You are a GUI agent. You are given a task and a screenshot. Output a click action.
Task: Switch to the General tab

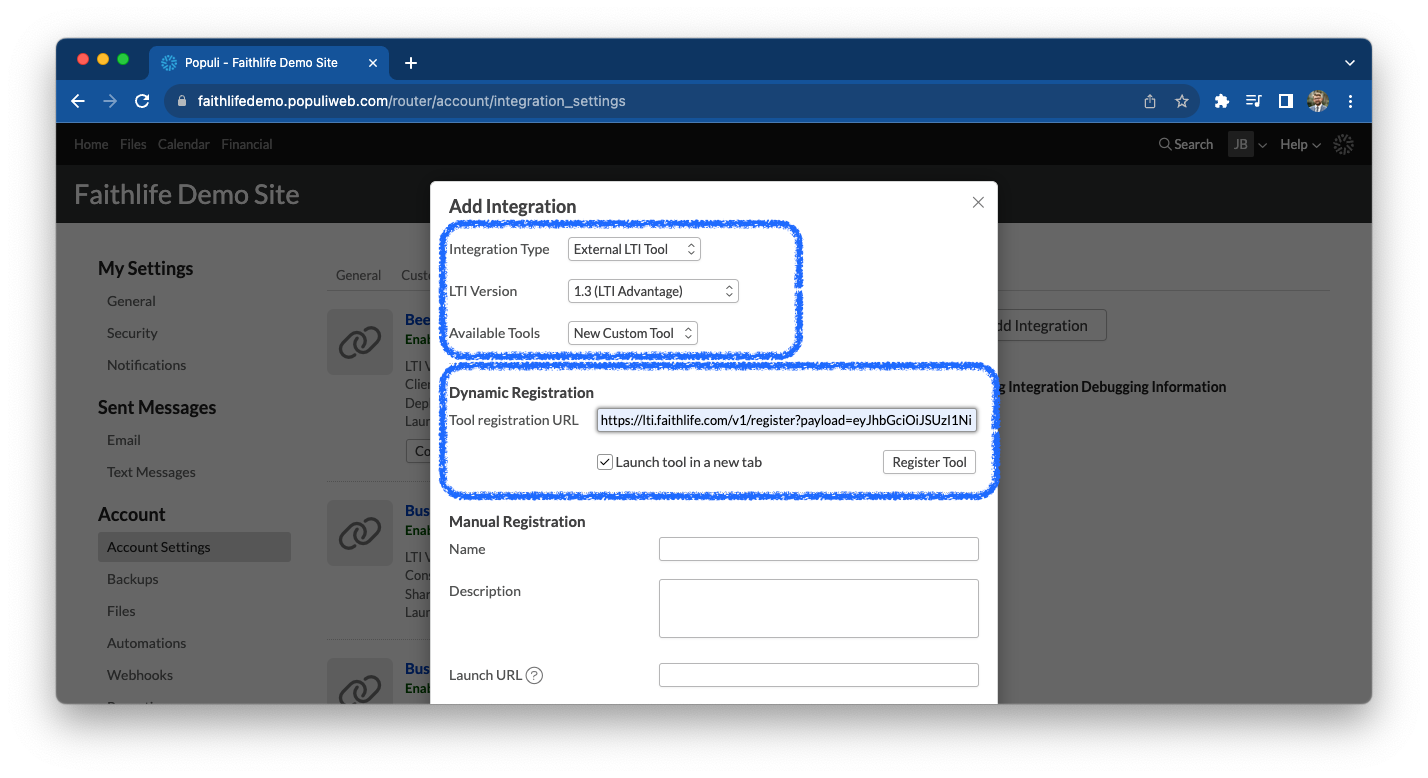(358, 275)
